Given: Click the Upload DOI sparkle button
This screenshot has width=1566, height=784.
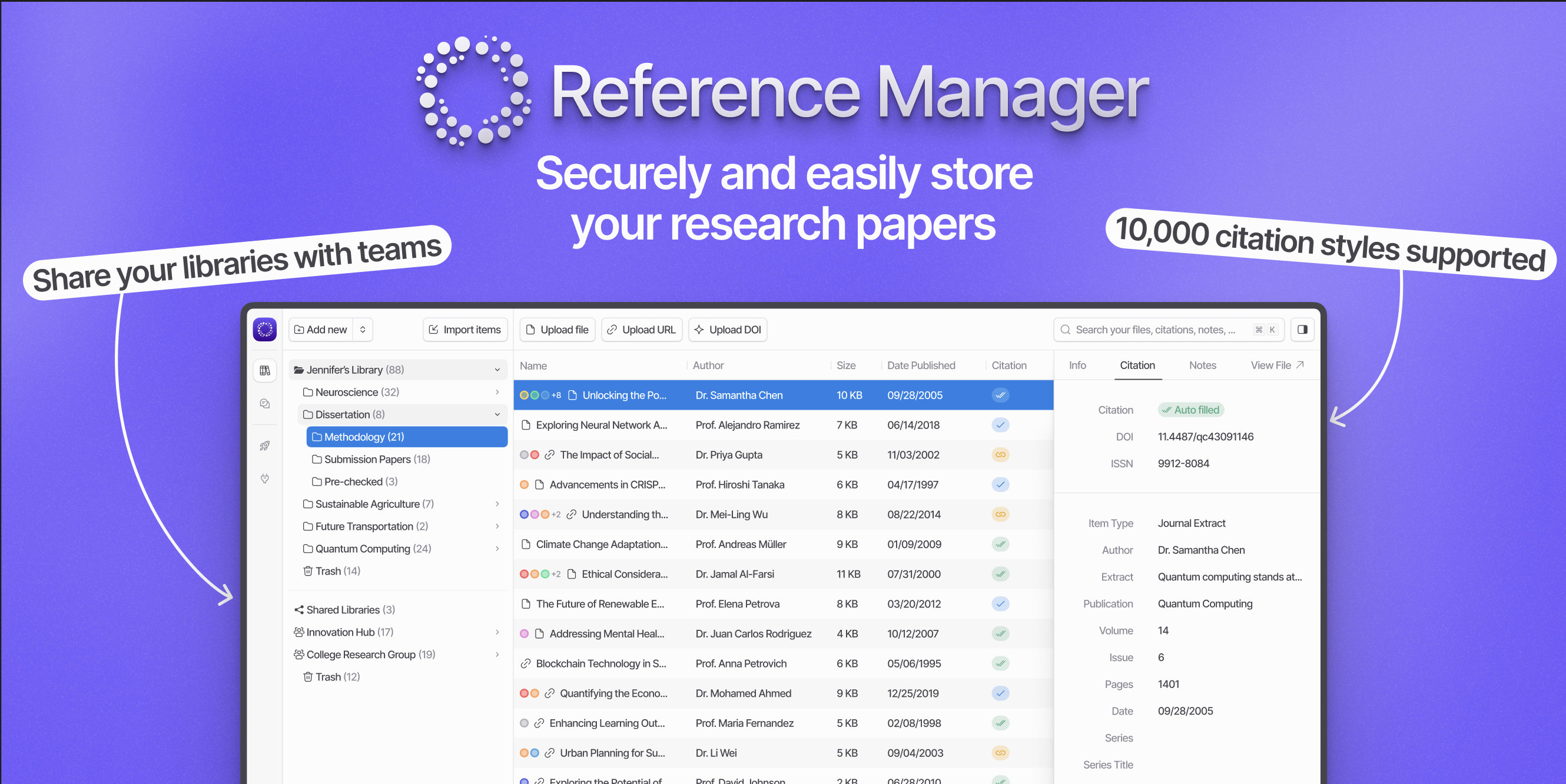Looking at the screenshot, I should click(728, 330).
